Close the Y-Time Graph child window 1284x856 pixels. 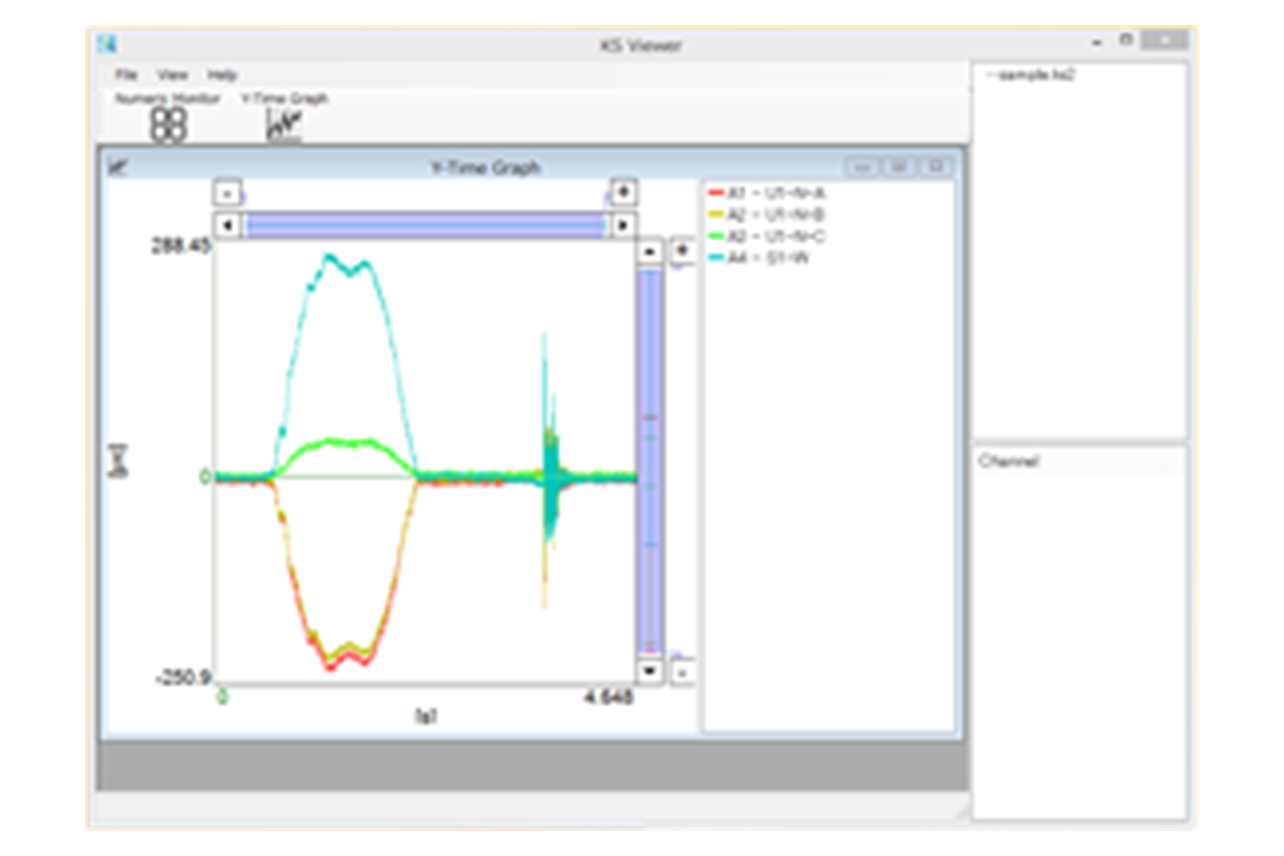[936, 167]
